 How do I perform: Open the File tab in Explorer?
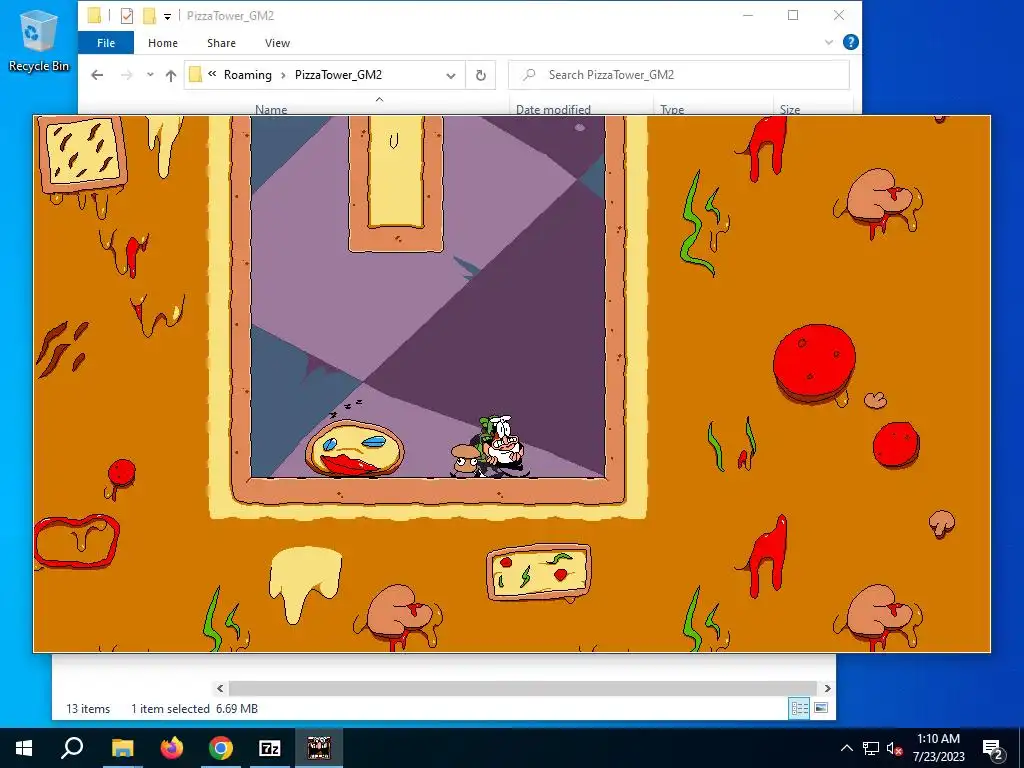[106, 43]
